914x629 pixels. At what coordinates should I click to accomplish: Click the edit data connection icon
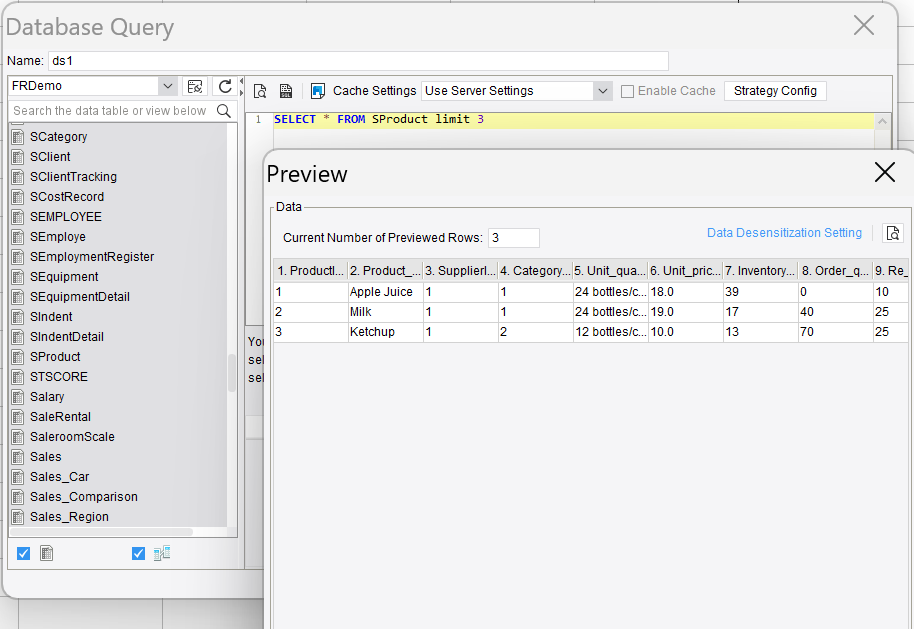(x=196, y=87)
